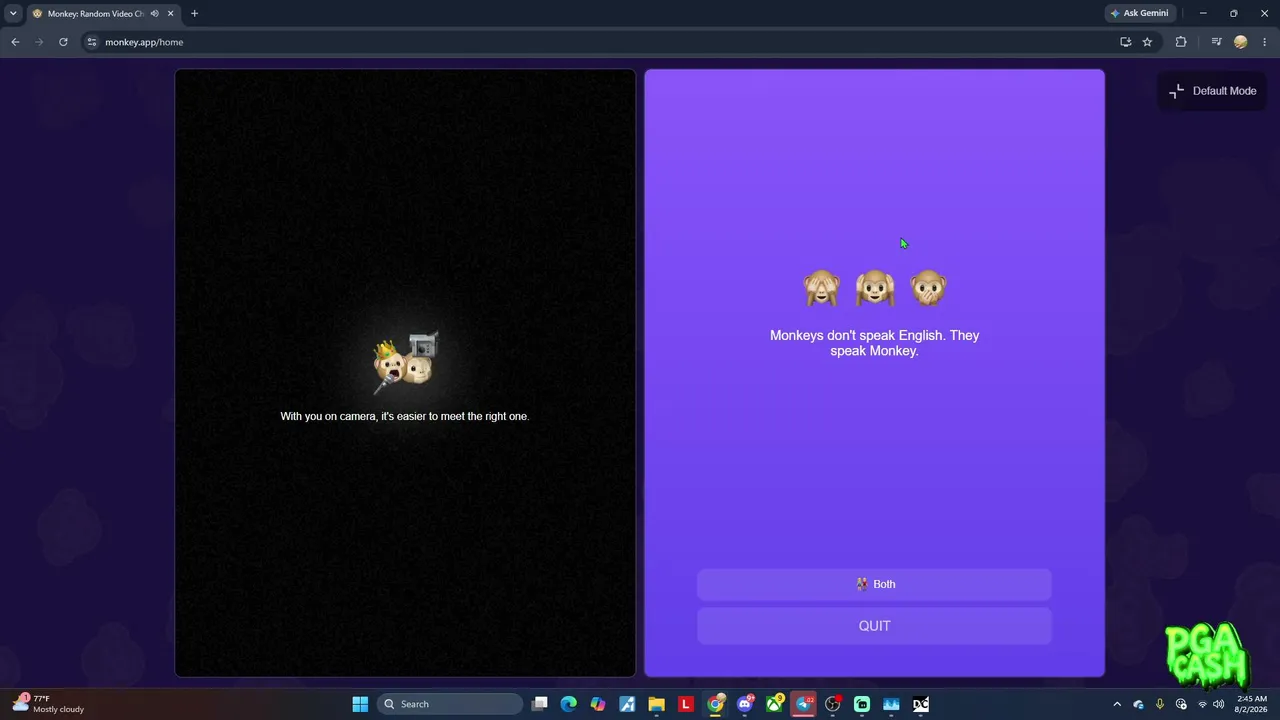Screen dimensions: 1280x720
Task: Open a new browser tab
Action: 194,14
